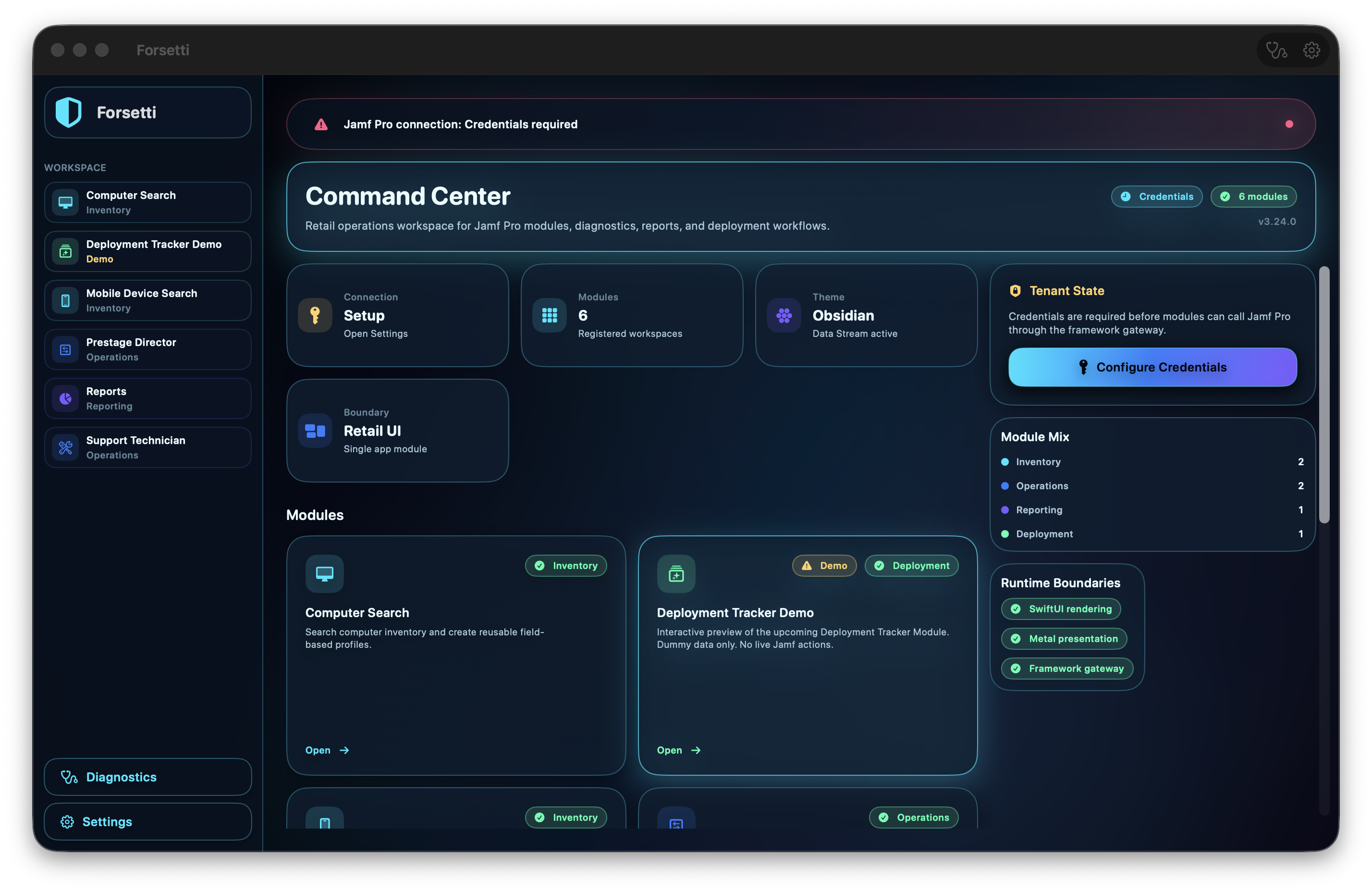Click the checkmark icon in 6 modules badge
This screenshot has width=1372, height=892.
[x=1225, y=197]
